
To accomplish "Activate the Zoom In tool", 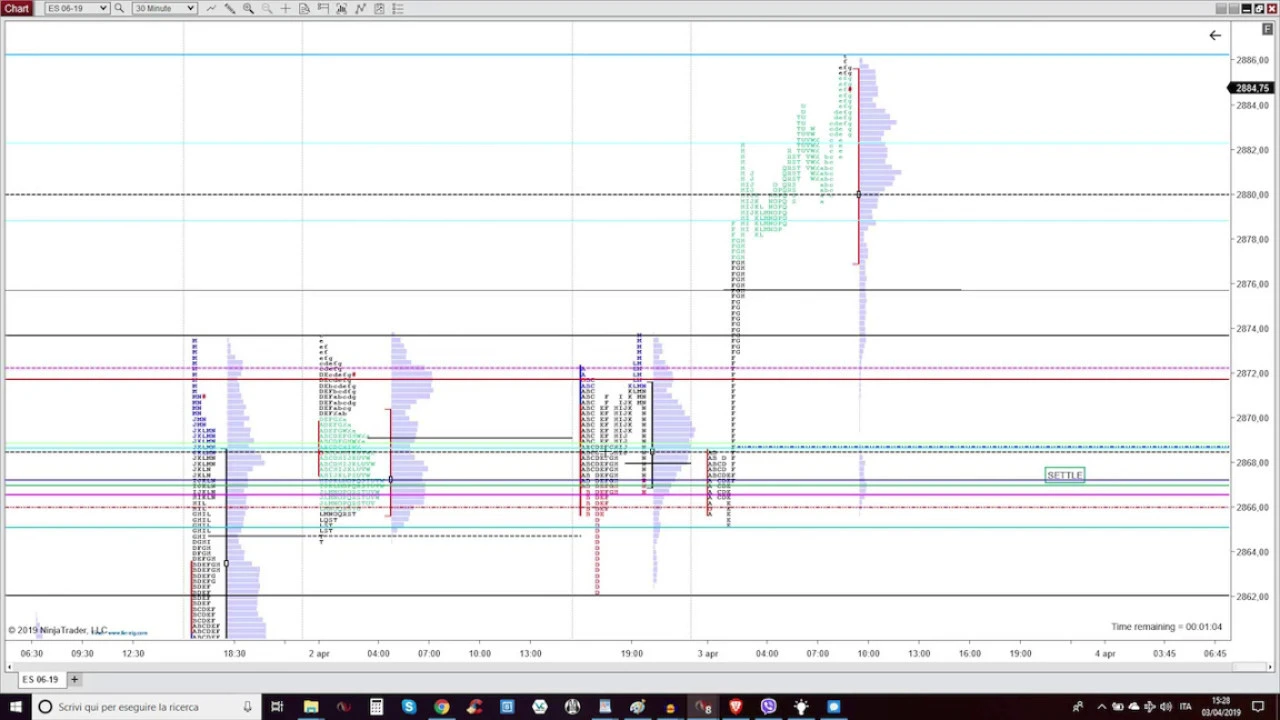I will coord(248,8).
